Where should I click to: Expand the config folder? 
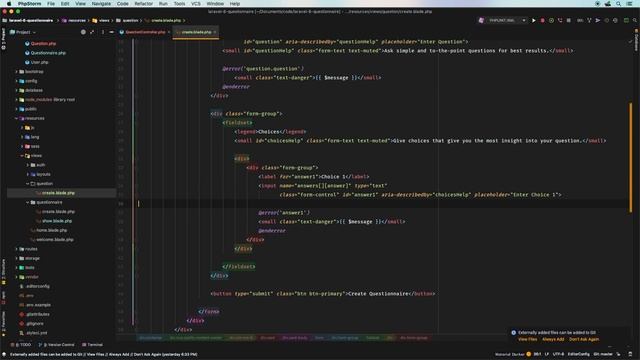17,81
